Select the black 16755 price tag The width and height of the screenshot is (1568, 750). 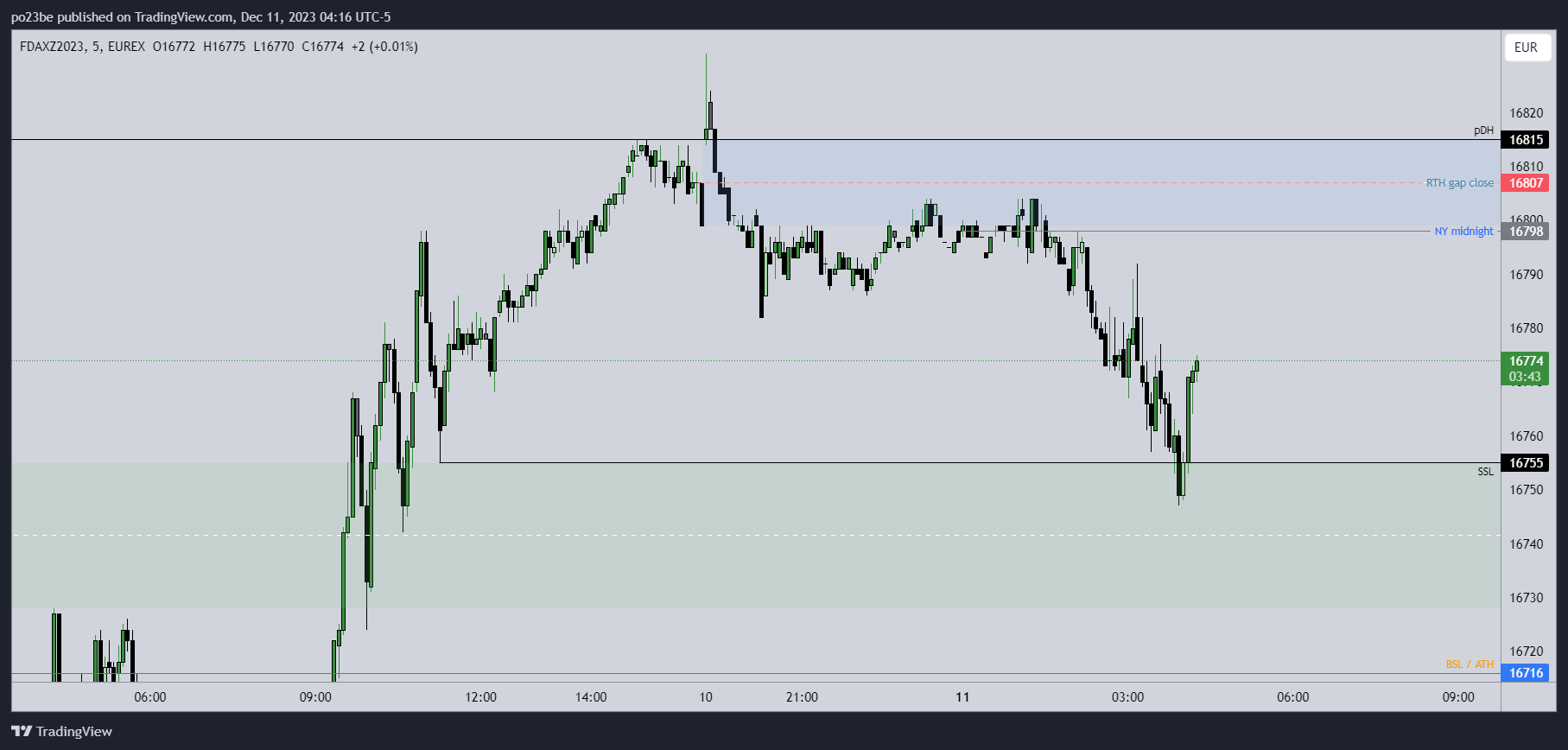(x=1526, y=463)
